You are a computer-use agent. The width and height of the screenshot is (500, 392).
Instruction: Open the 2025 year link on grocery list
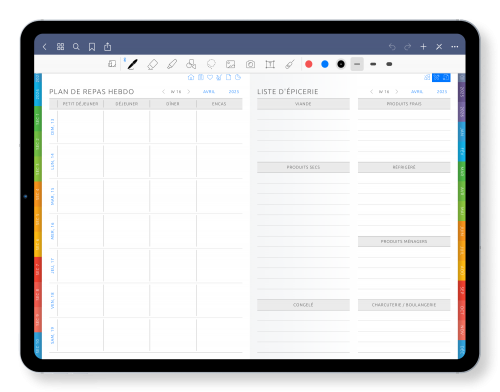[442, 91]
